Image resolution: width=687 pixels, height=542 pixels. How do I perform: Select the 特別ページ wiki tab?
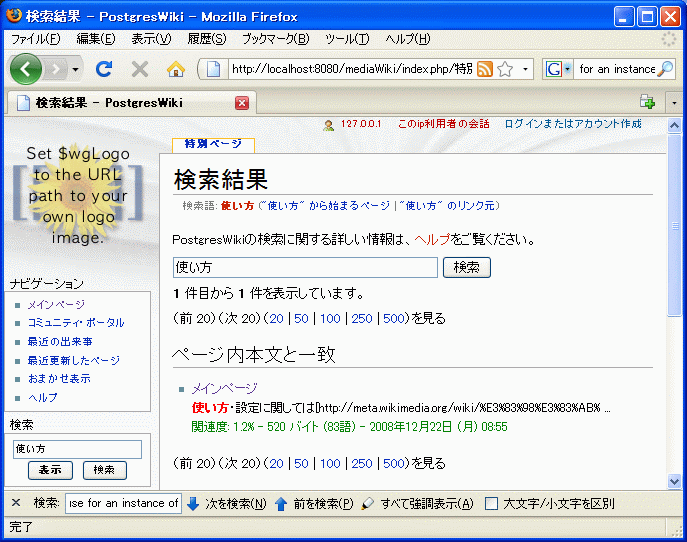coord(213,144)
